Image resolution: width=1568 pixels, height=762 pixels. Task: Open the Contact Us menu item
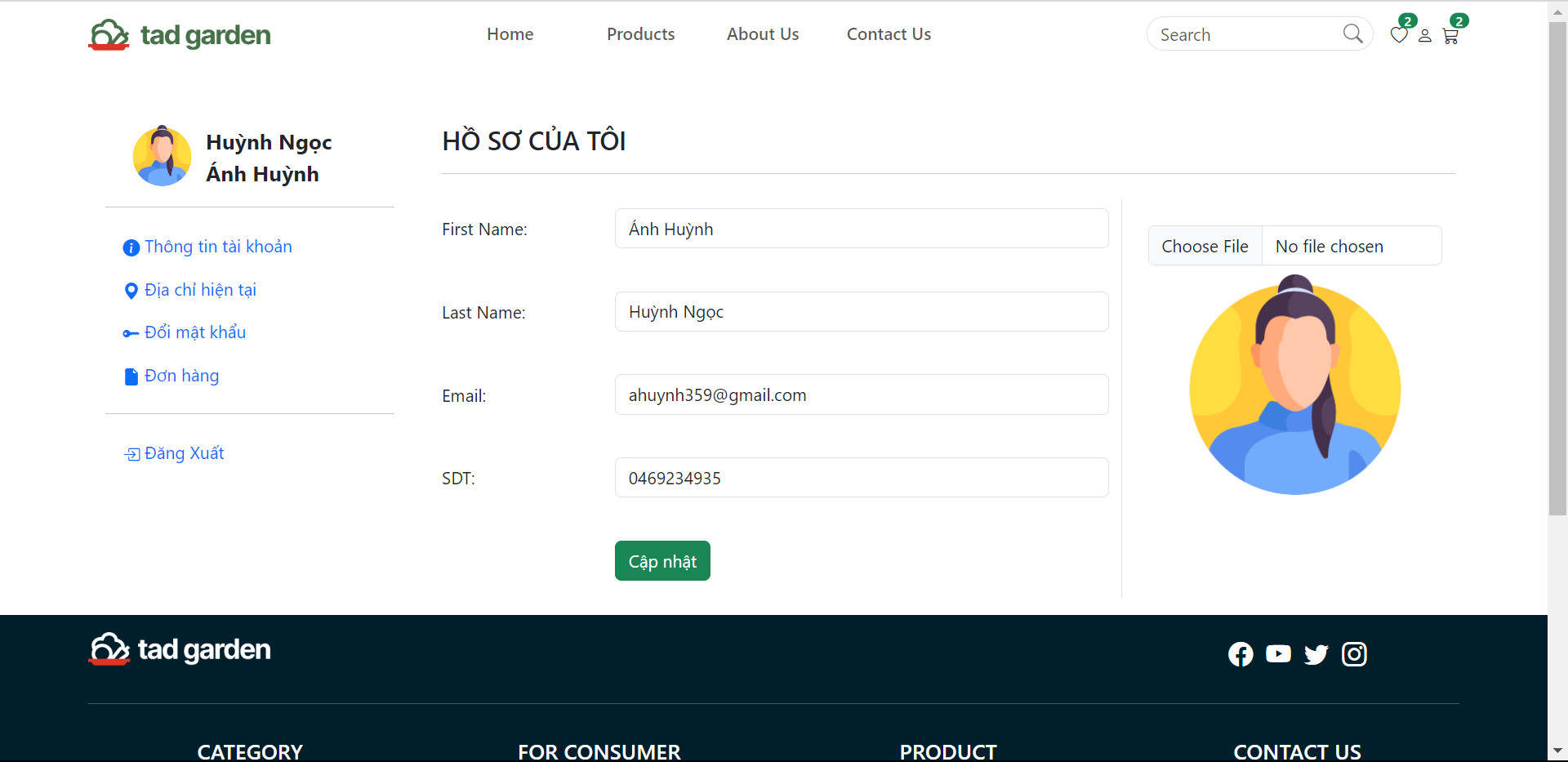click(889, 33)
